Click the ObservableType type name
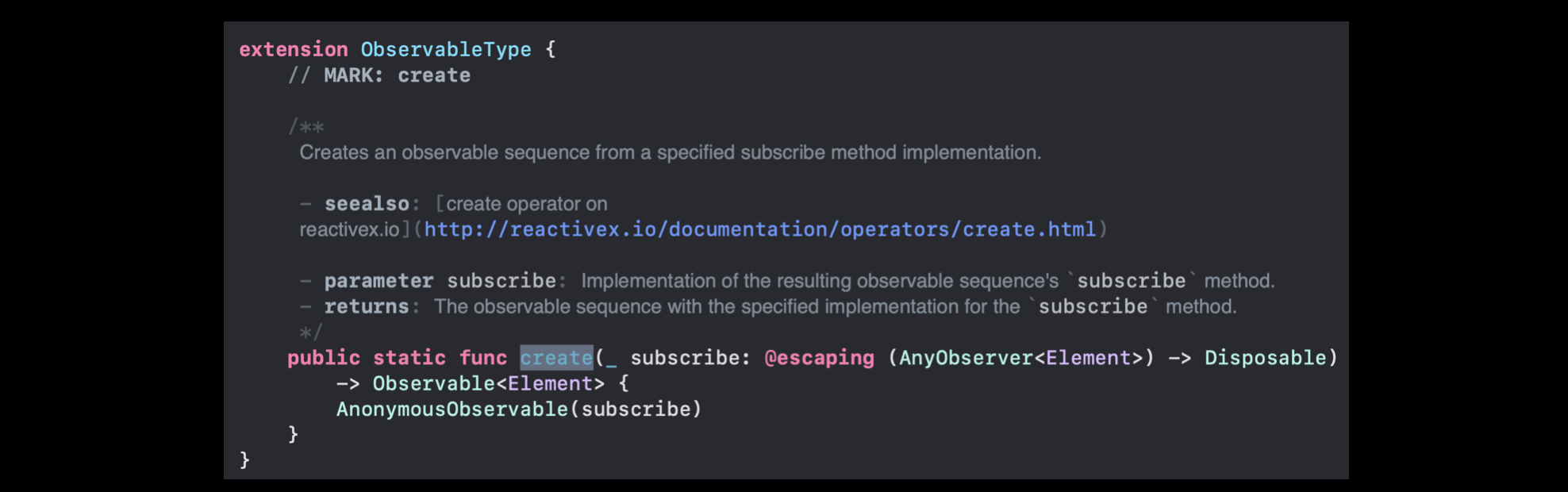The image size is (1568, 492). pyautogui.click(x=446, y=49)
